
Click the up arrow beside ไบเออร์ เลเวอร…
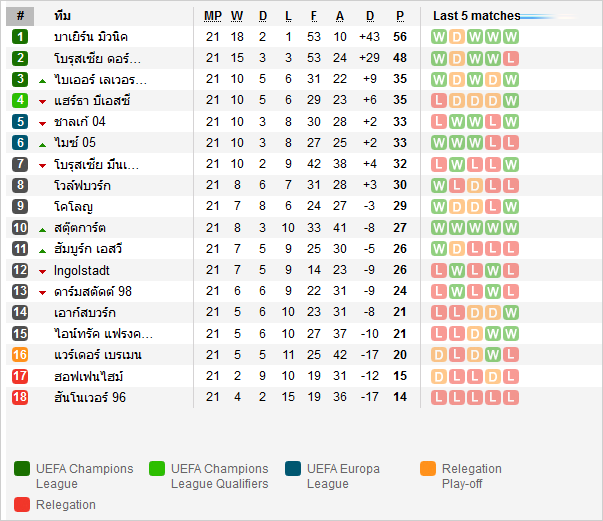(42, 80)
